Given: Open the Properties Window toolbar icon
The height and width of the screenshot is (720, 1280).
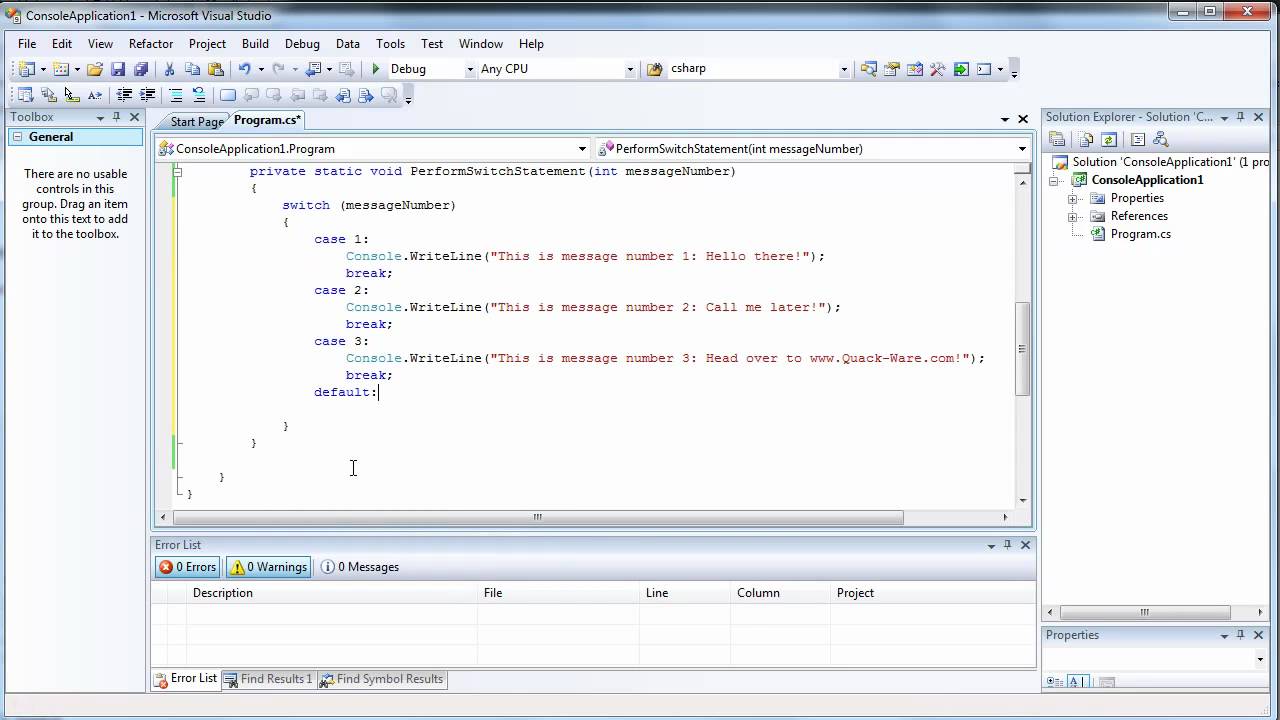Looking at the screenshot, I should [x=891, y=69].
